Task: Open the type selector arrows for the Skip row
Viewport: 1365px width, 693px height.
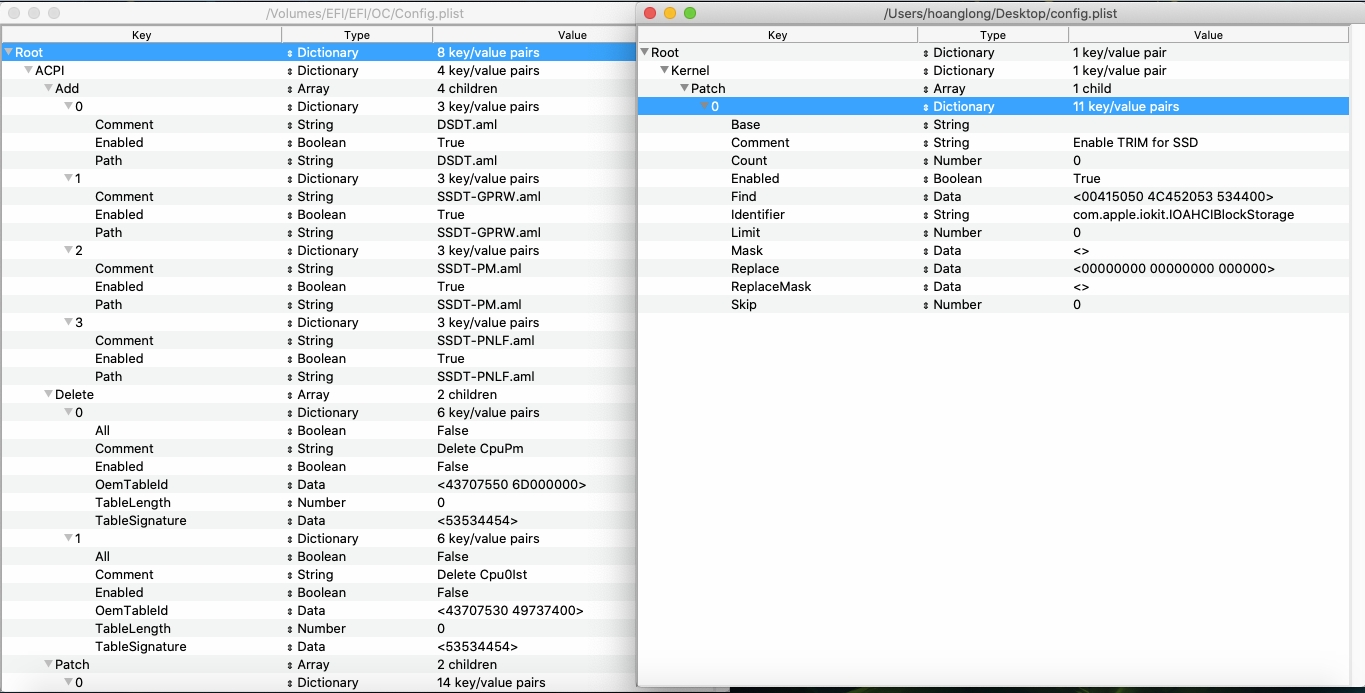Action: pyautogui.click(x=926, y=305)
